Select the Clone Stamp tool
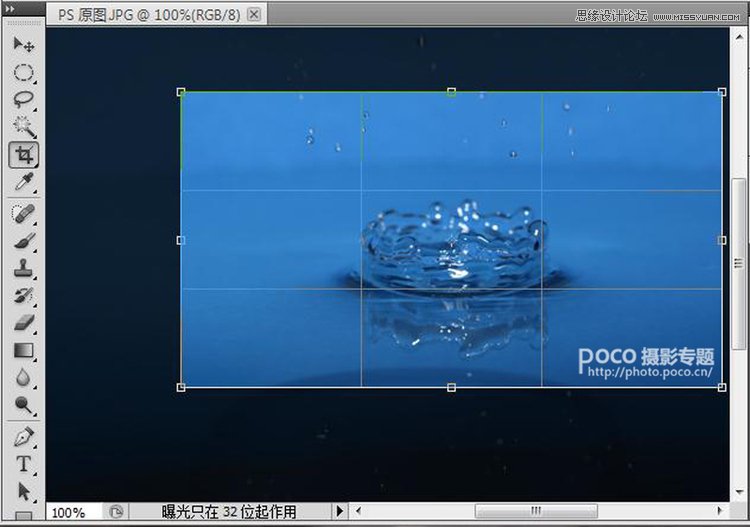The height and width of the screenshot is (527, 750). [x=23, y=268]
